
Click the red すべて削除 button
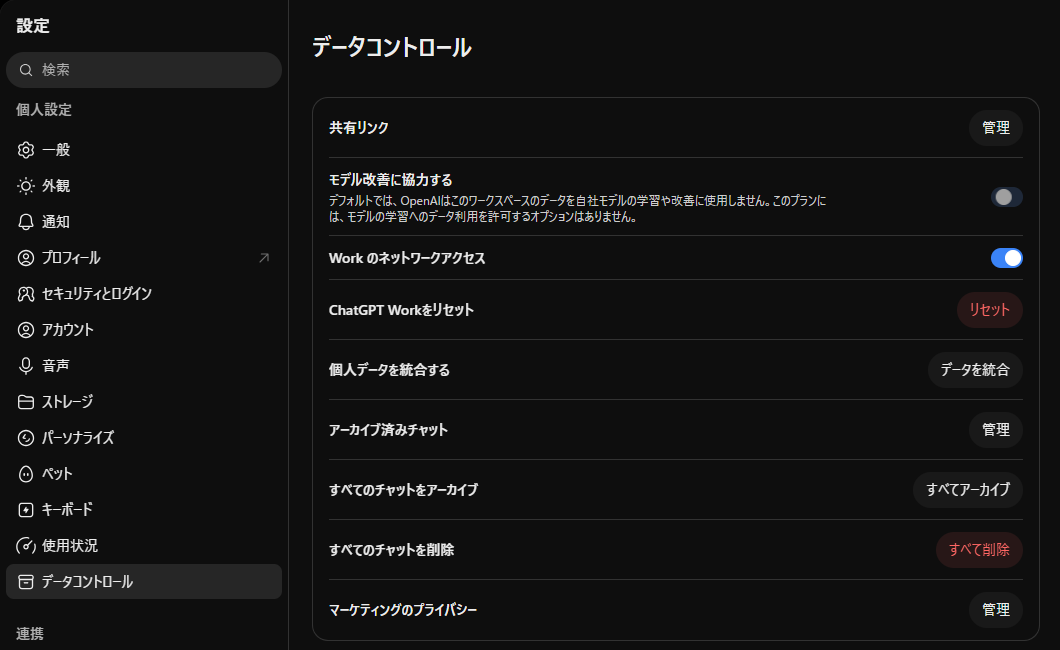tap(979, 550)
